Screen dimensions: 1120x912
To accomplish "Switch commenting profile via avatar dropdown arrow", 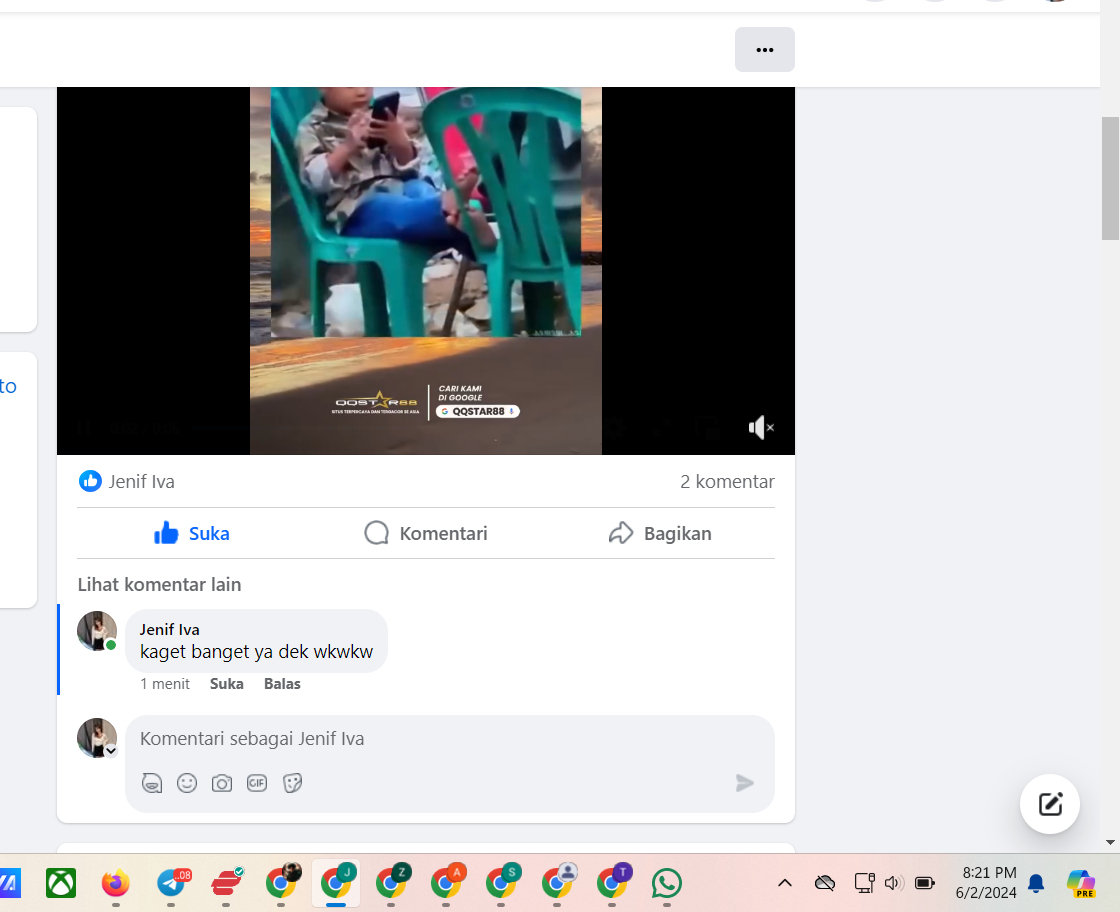I will (111, 751).
